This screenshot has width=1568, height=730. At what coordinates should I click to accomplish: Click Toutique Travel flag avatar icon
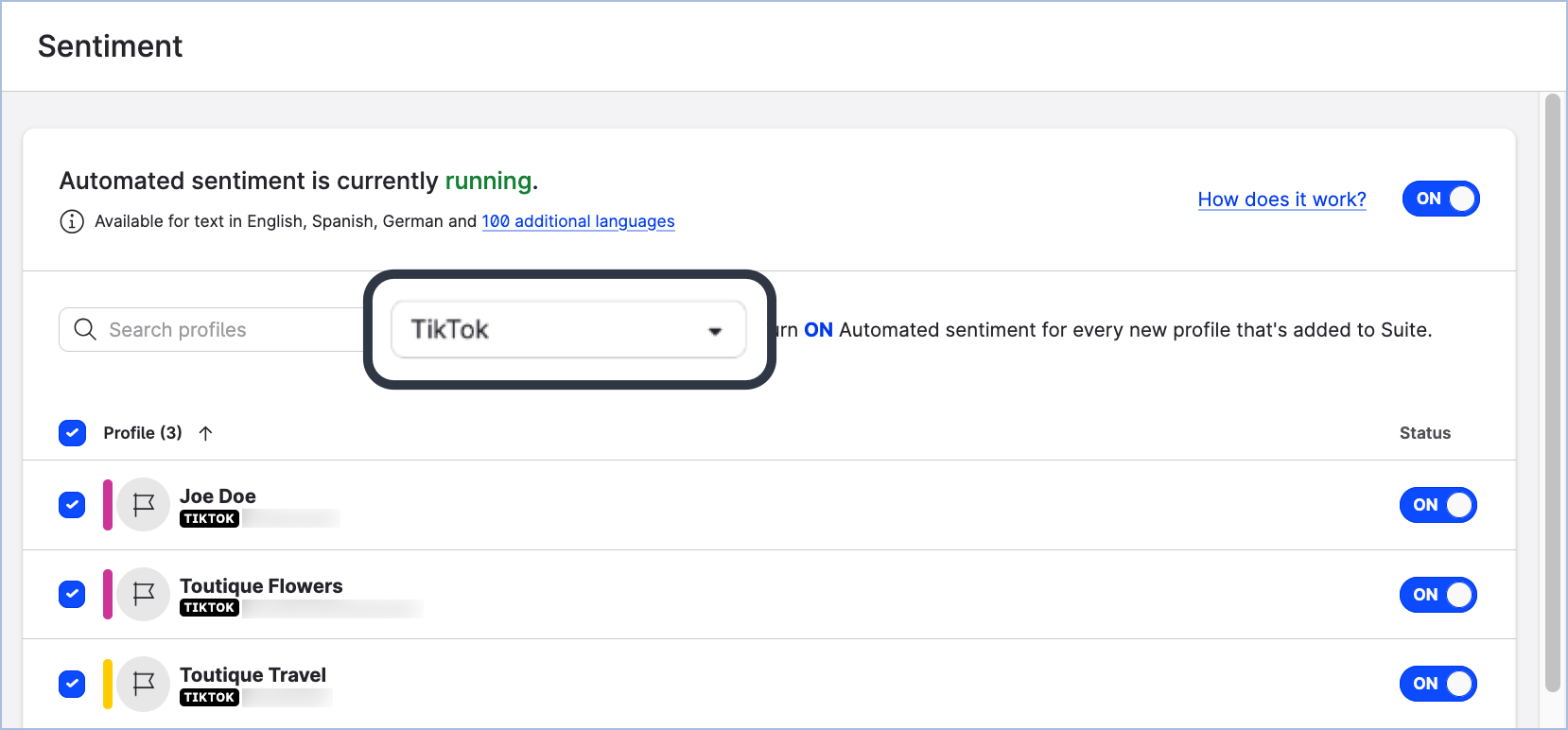[144, 684]
